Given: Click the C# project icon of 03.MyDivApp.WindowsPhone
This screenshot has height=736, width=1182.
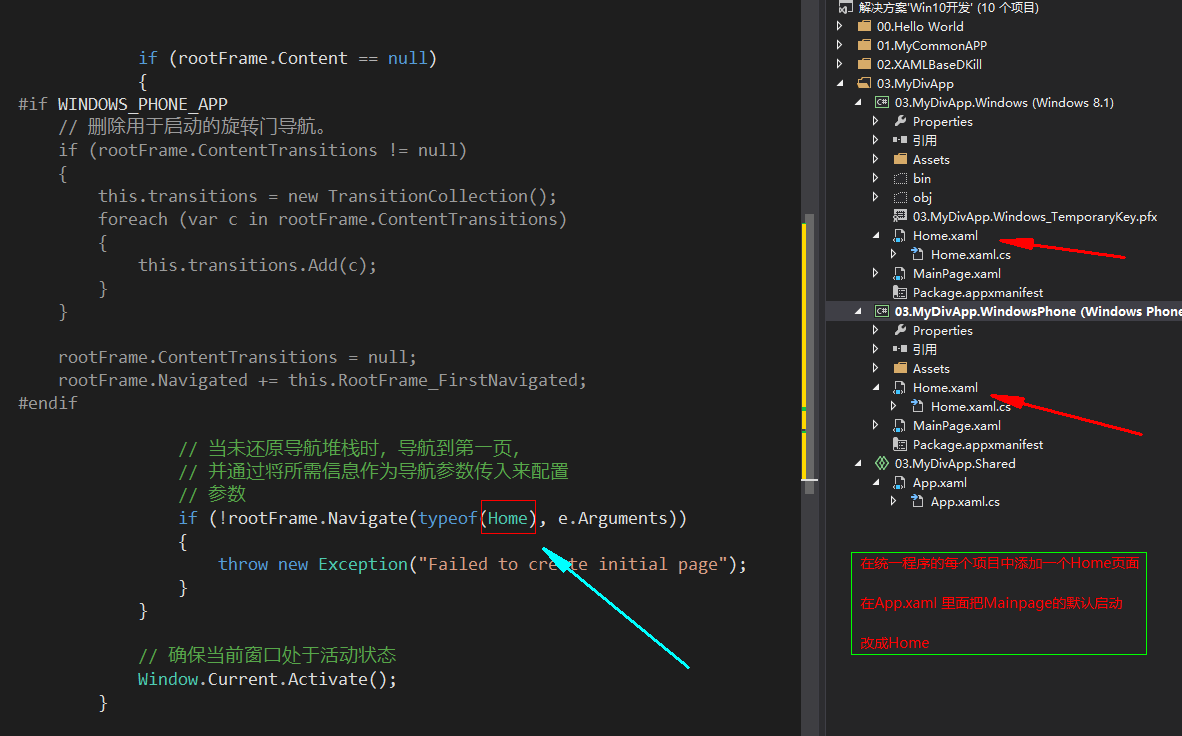Looking at the screenshot, I should point(882,311).
